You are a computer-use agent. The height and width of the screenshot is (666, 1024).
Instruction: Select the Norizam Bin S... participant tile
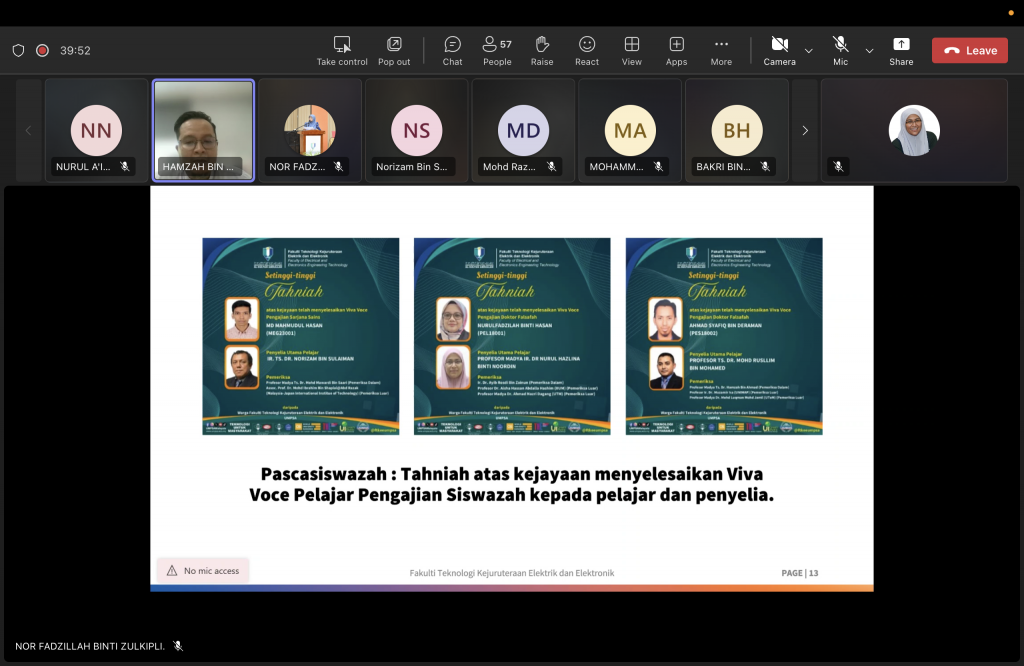(x=417, y=130)
